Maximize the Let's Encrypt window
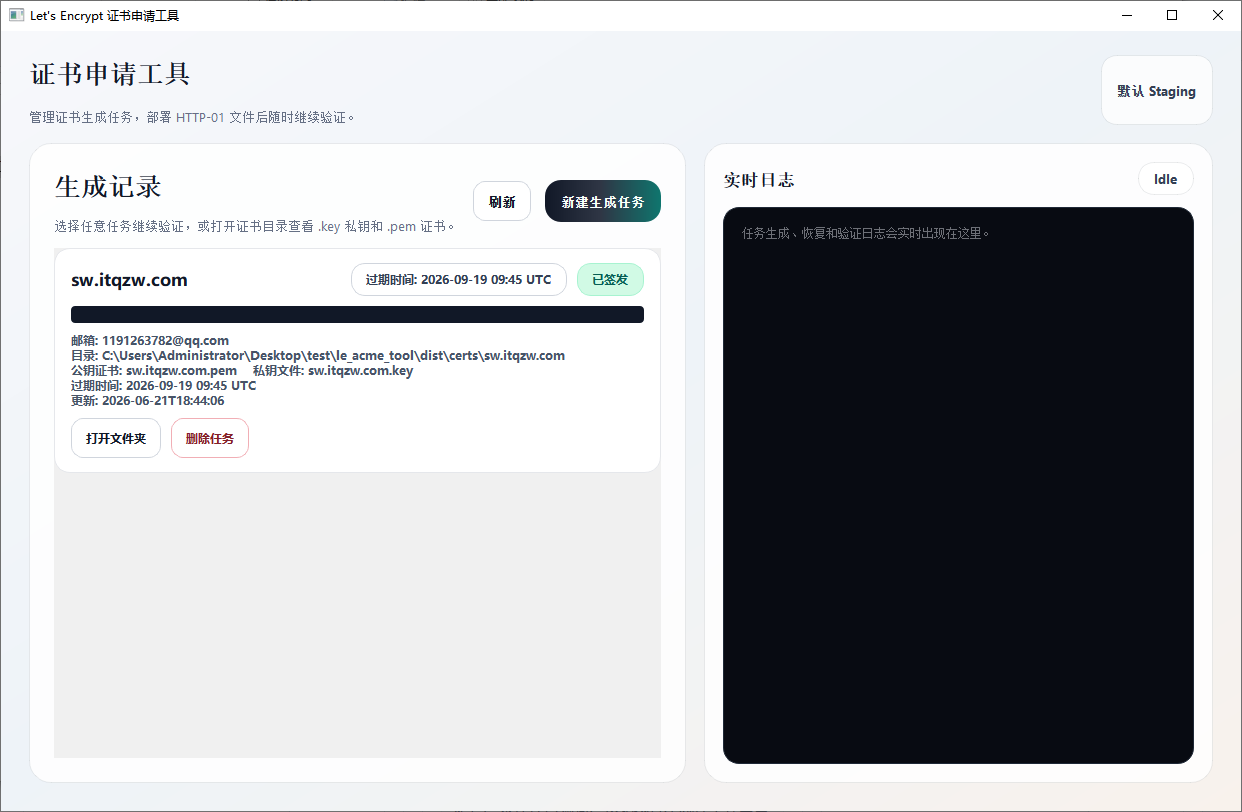Viewport: 1242px width, 812px height. pos(1172,15)
